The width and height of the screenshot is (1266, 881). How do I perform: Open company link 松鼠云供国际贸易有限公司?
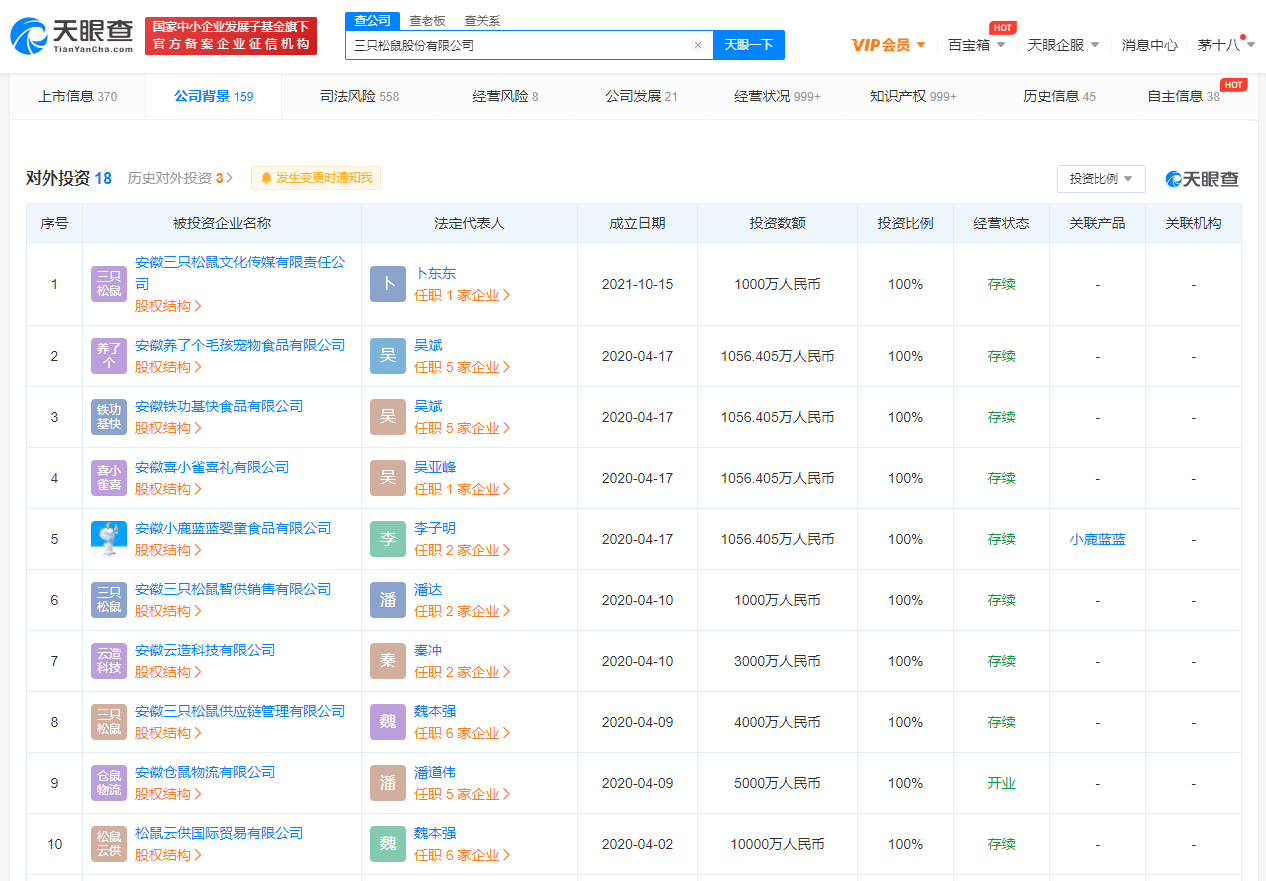(219, 833)
